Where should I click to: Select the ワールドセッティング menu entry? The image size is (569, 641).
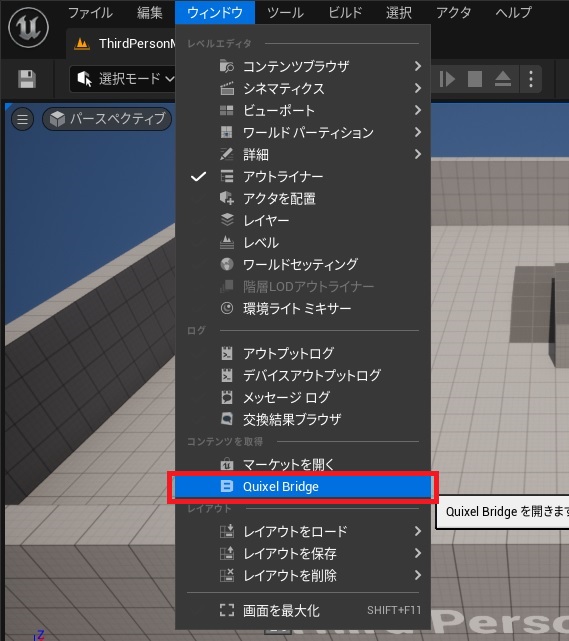click(303, 264)
